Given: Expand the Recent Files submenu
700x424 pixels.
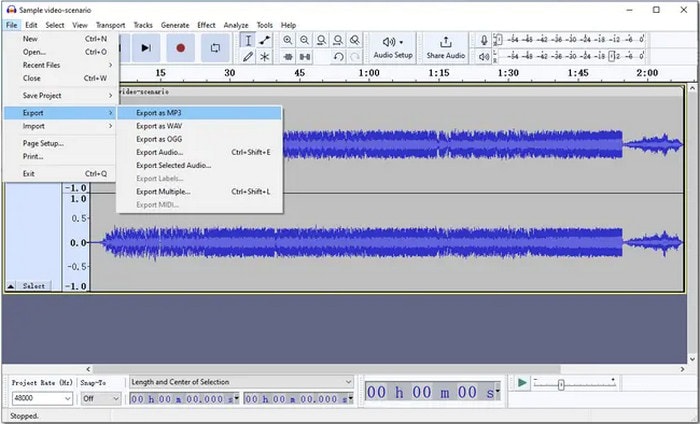Looking at the screenshot, I should point(61,65).
